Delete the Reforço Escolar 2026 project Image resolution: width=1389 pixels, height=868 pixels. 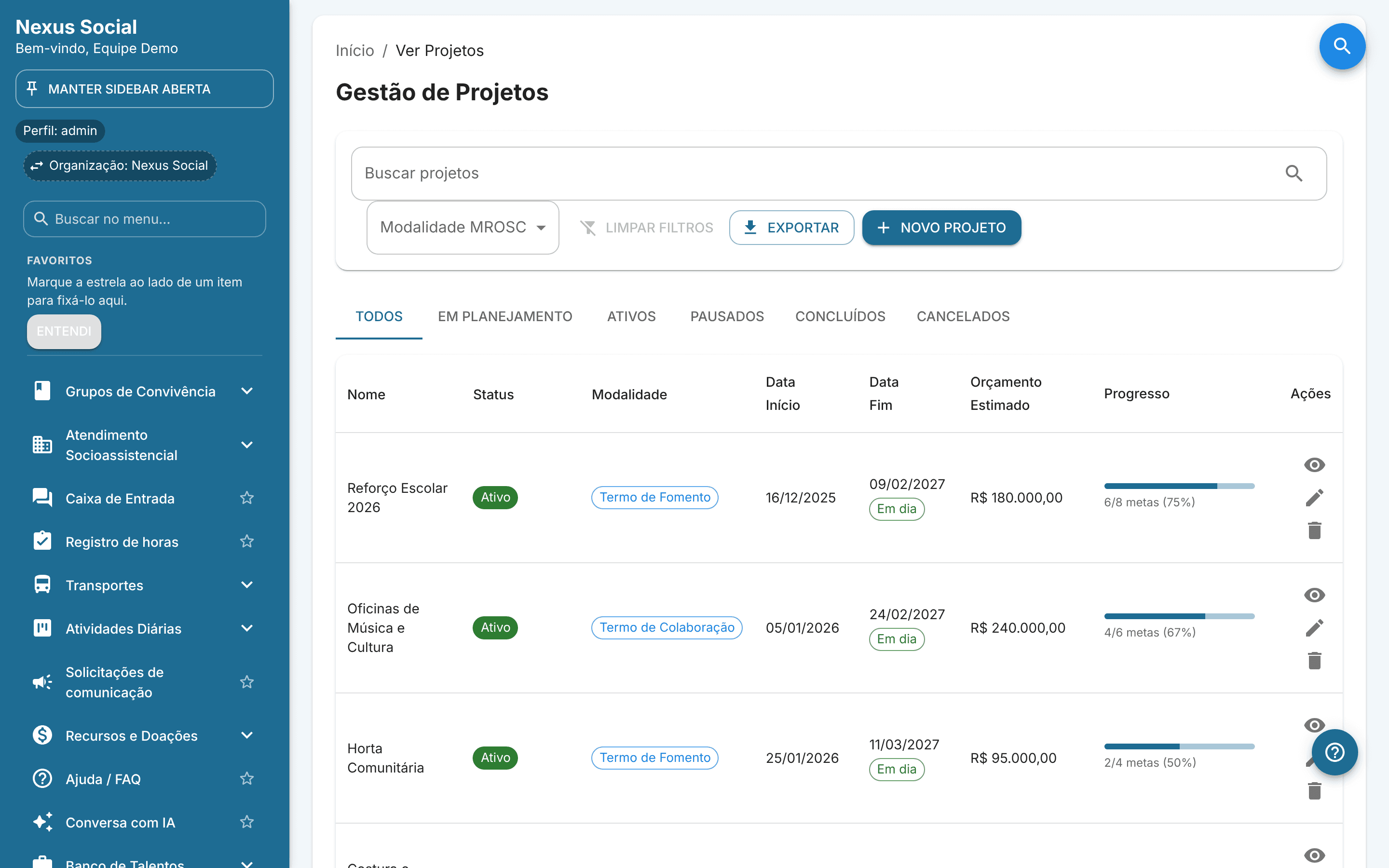[x=1314, y=530]
